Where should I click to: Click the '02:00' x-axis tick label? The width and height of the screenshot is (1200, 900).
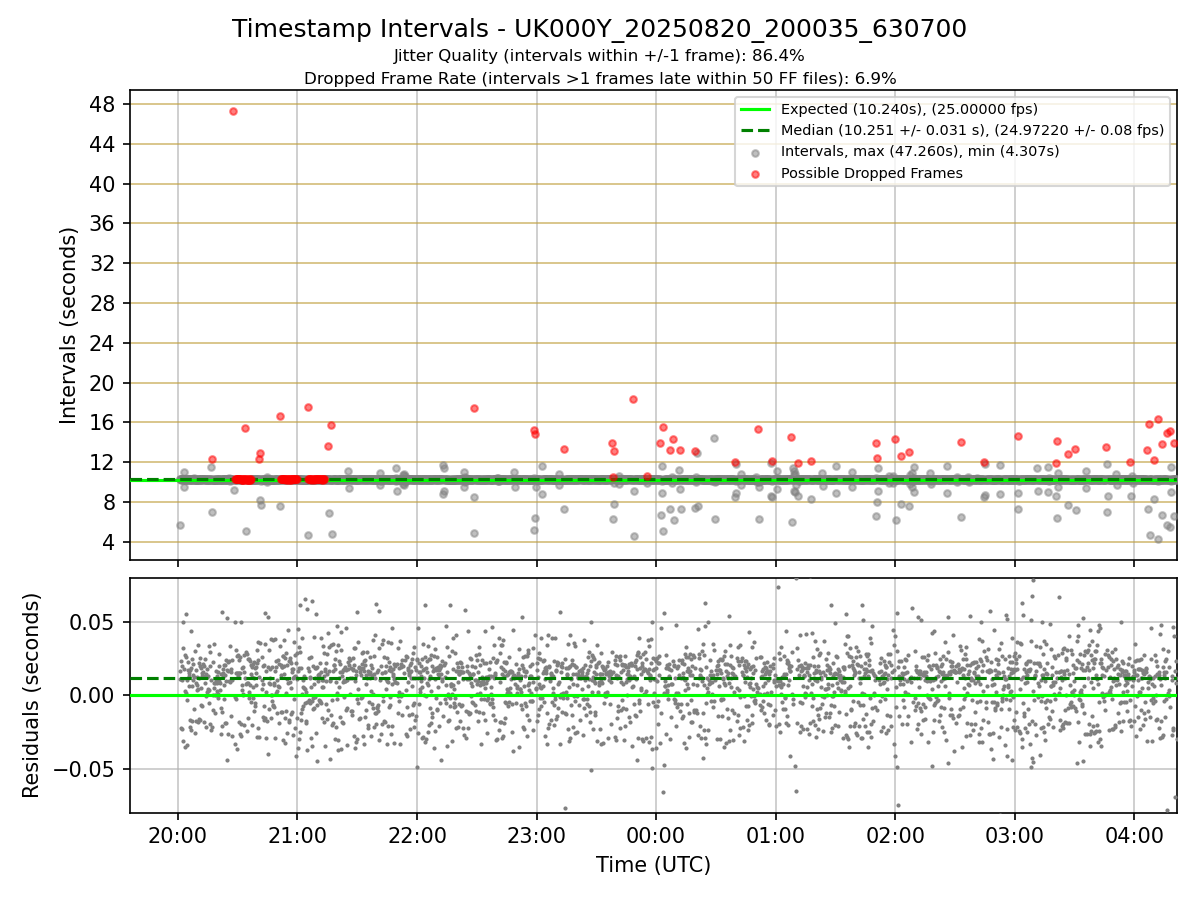coord(895,835)
